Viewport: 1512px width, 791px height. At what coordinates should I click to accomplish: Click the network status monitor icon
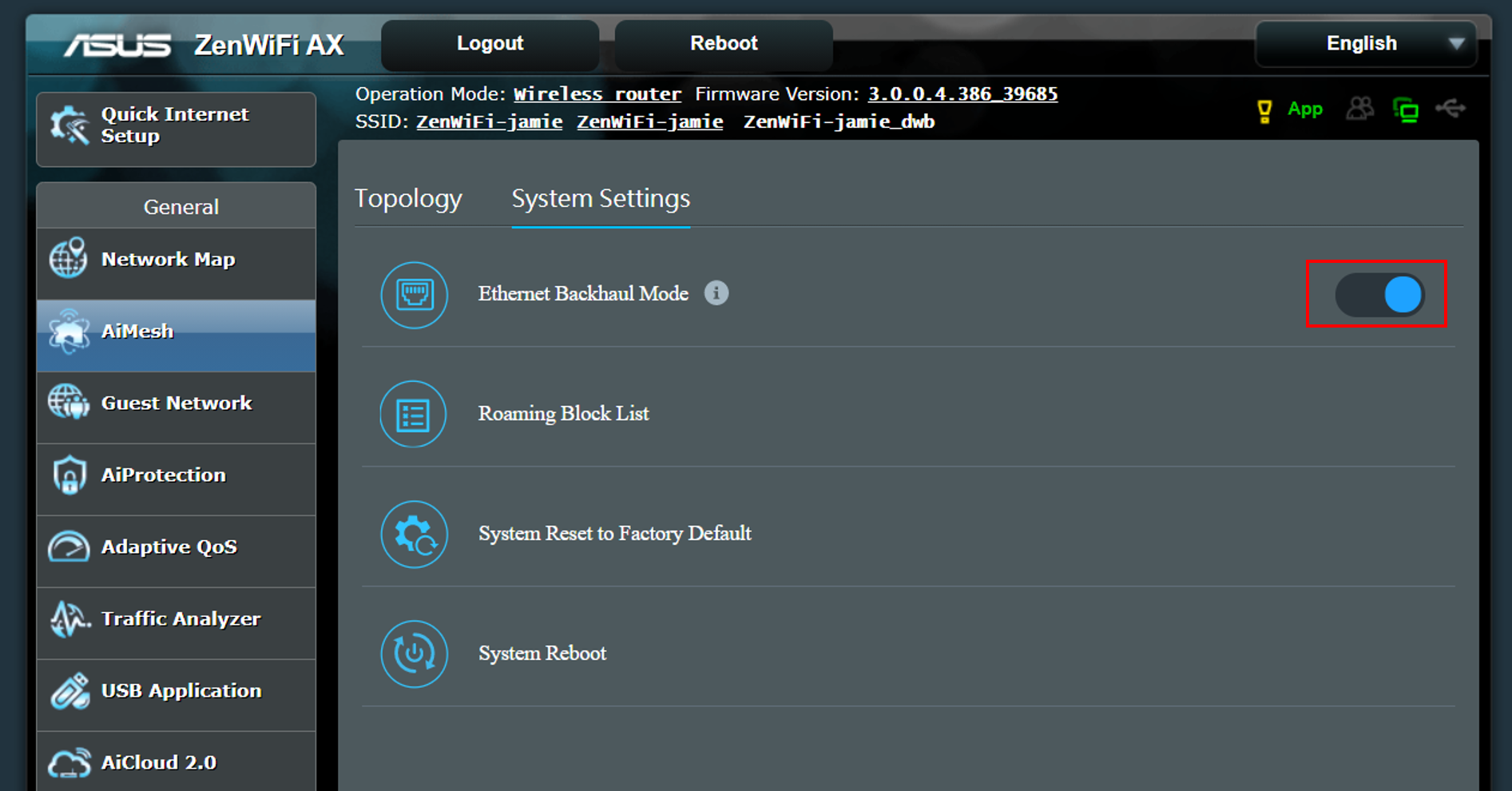coord(1406,109)
